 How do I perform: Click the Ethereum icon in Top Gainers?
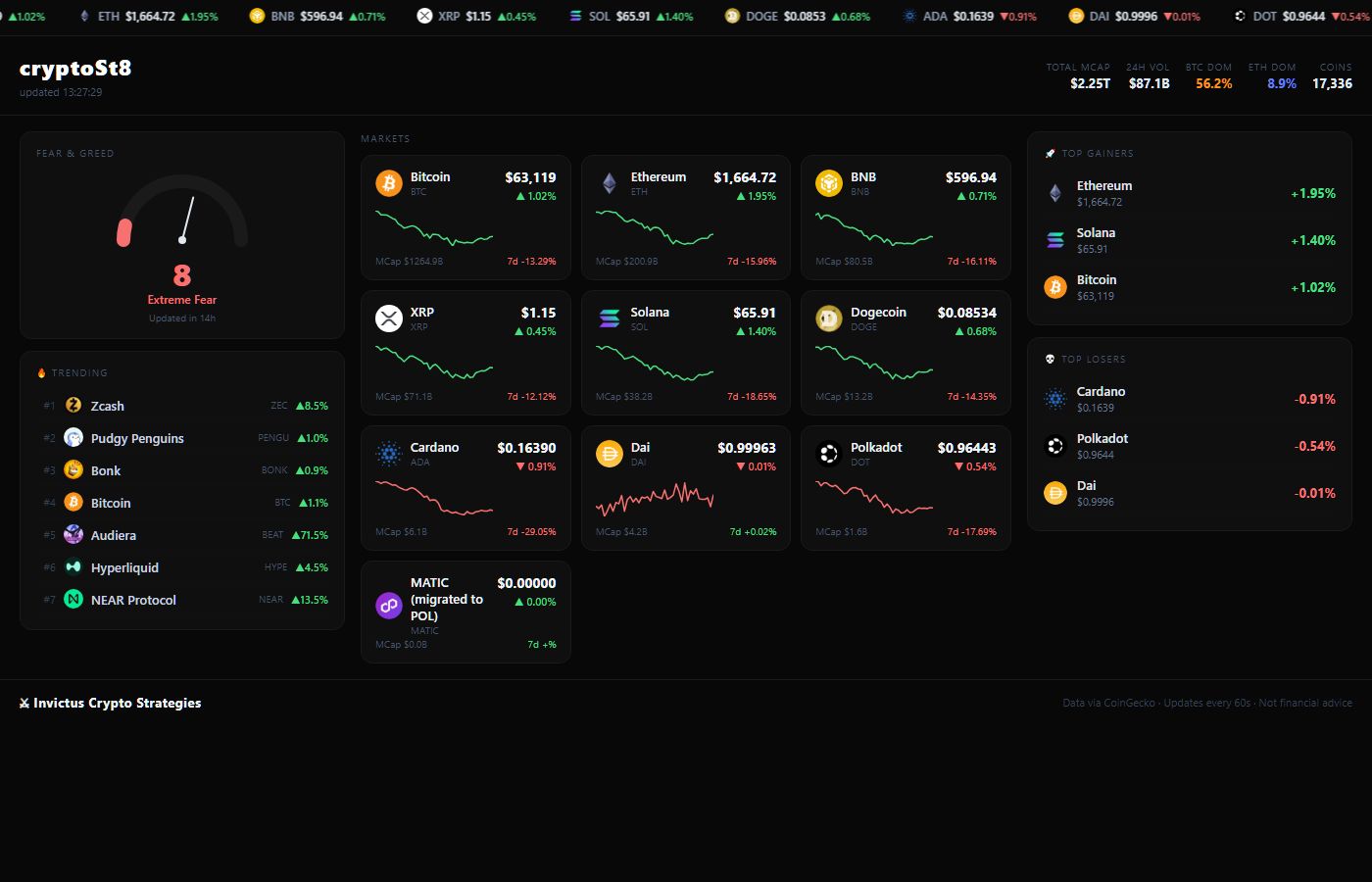point(1055,193)
